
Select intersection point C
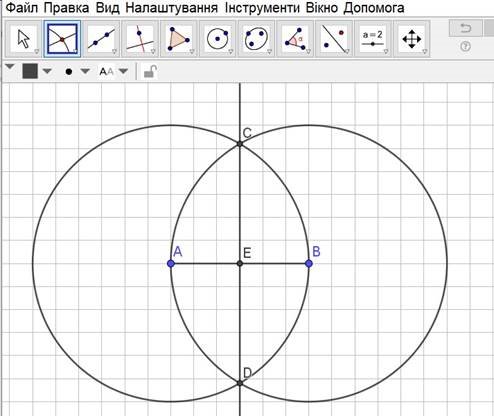tap(239, 144)
